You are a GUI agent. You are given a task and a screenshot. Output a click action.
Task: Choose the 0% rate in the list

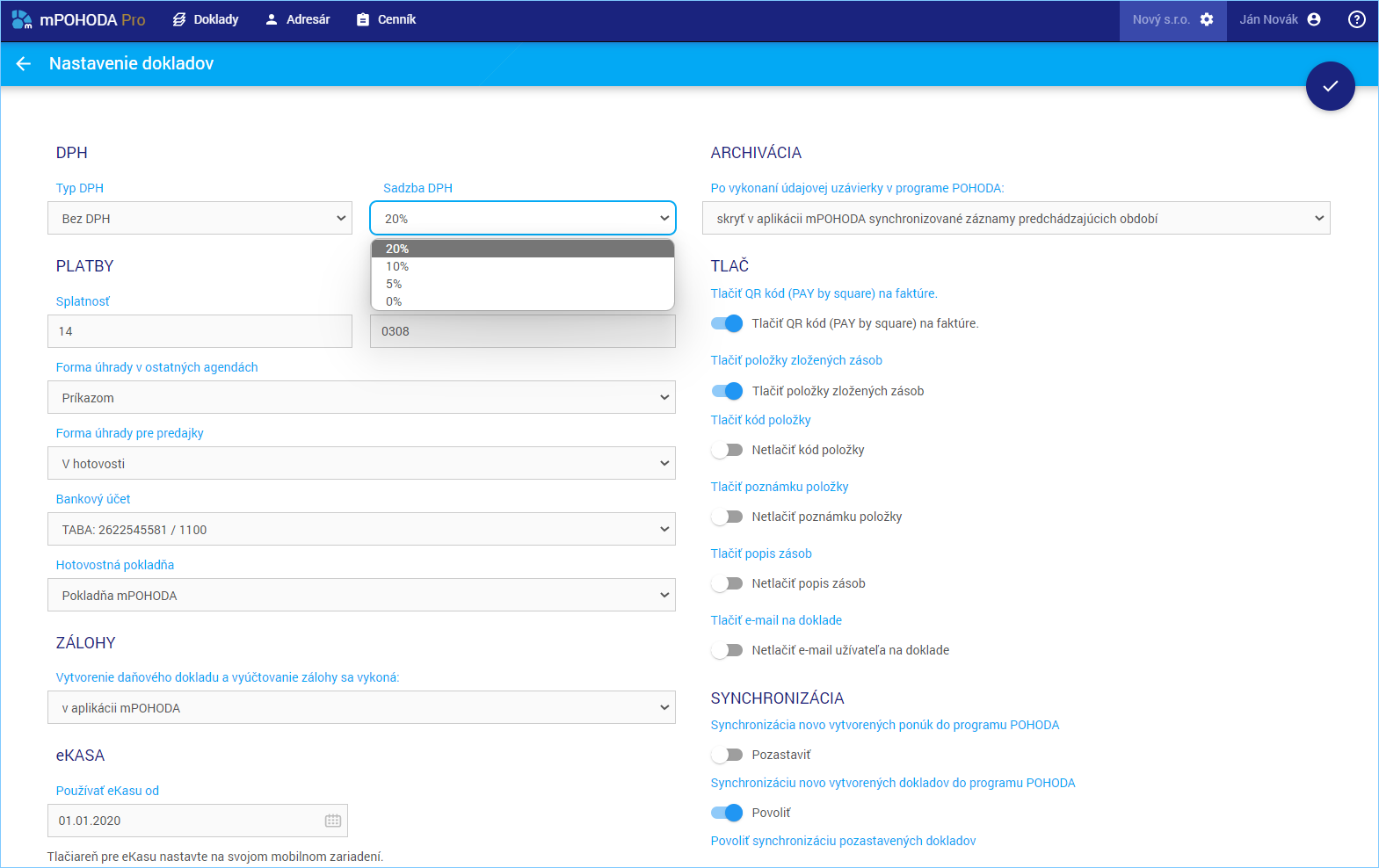click(x=522, y=301)
